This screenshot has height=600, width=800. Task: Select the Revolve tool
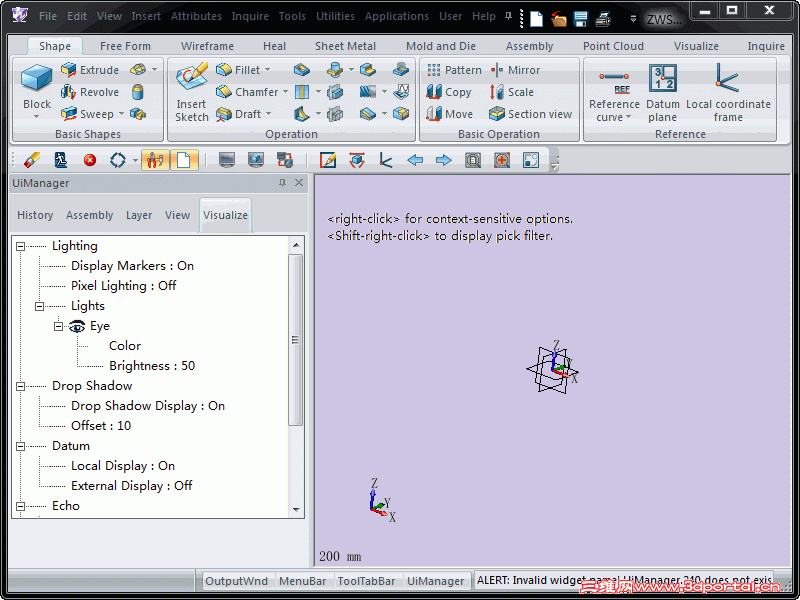coord(90,92)
